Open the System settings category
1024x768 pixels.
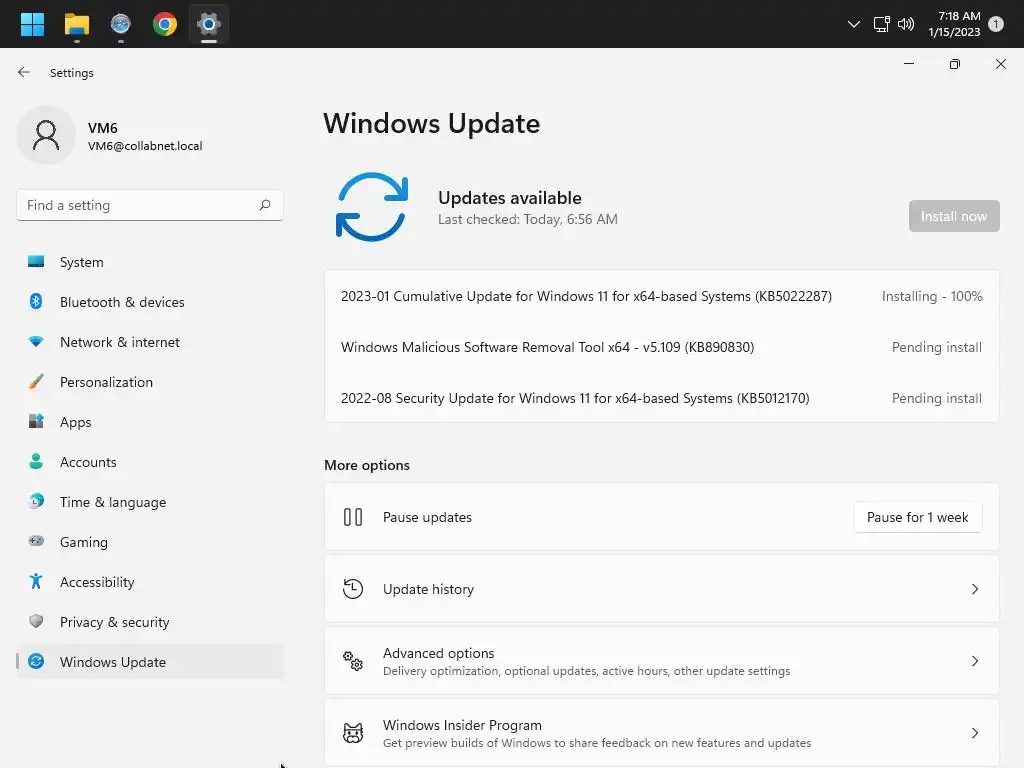point(150,262)
